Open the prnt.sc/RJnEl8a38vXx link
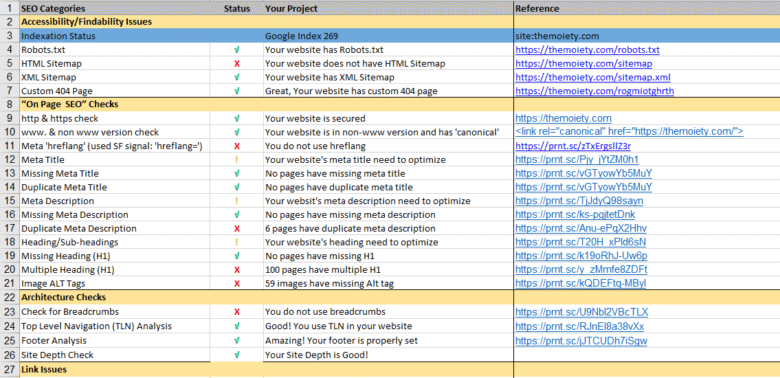The height and width of the screenshot is (378, 780). click(580, 326)
